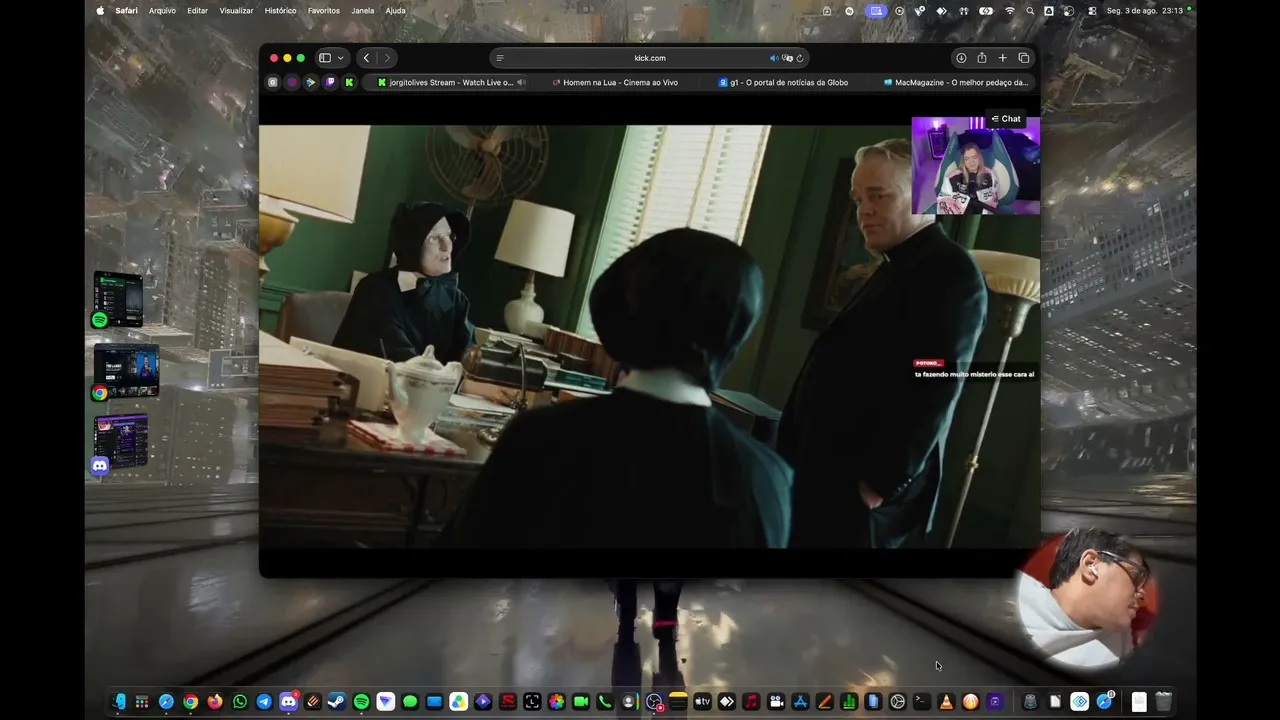Open Steam from the Dock
Image resolution: width=1280 pixels, height=720 pixels.
[x=337, y=702]
